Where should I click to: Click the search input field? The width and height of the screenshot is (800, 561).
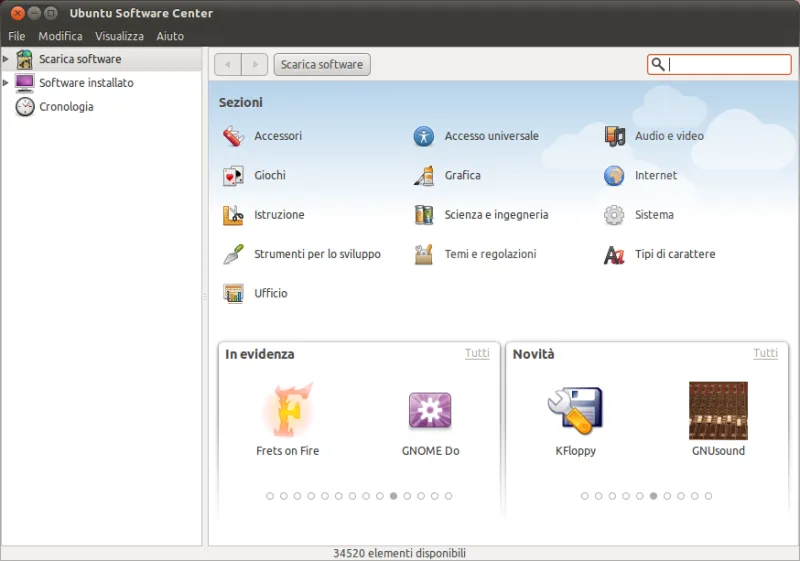coord(719,64)
